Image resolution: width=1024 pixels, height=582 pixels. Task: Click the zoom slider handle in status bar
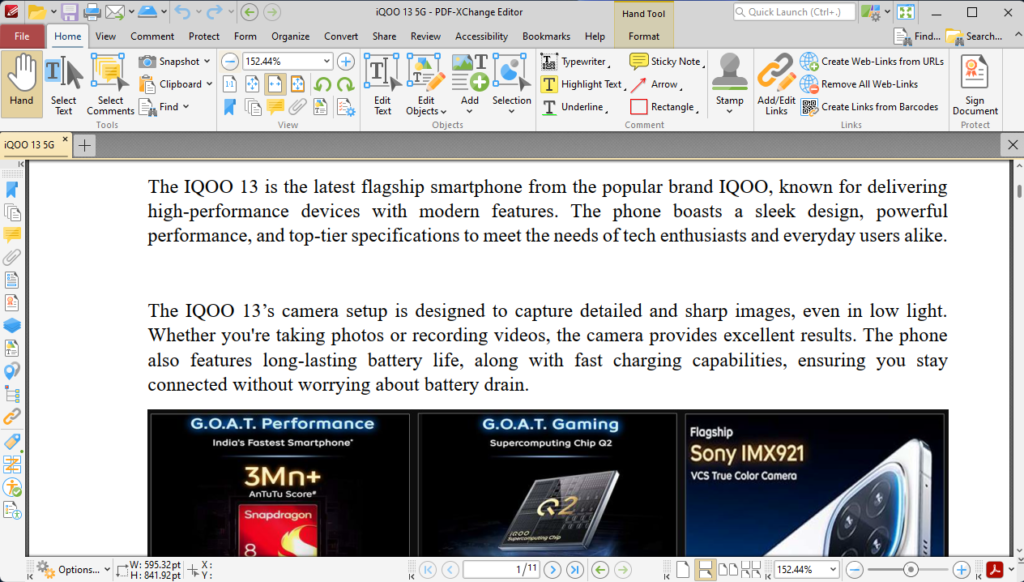pos(910,570)
